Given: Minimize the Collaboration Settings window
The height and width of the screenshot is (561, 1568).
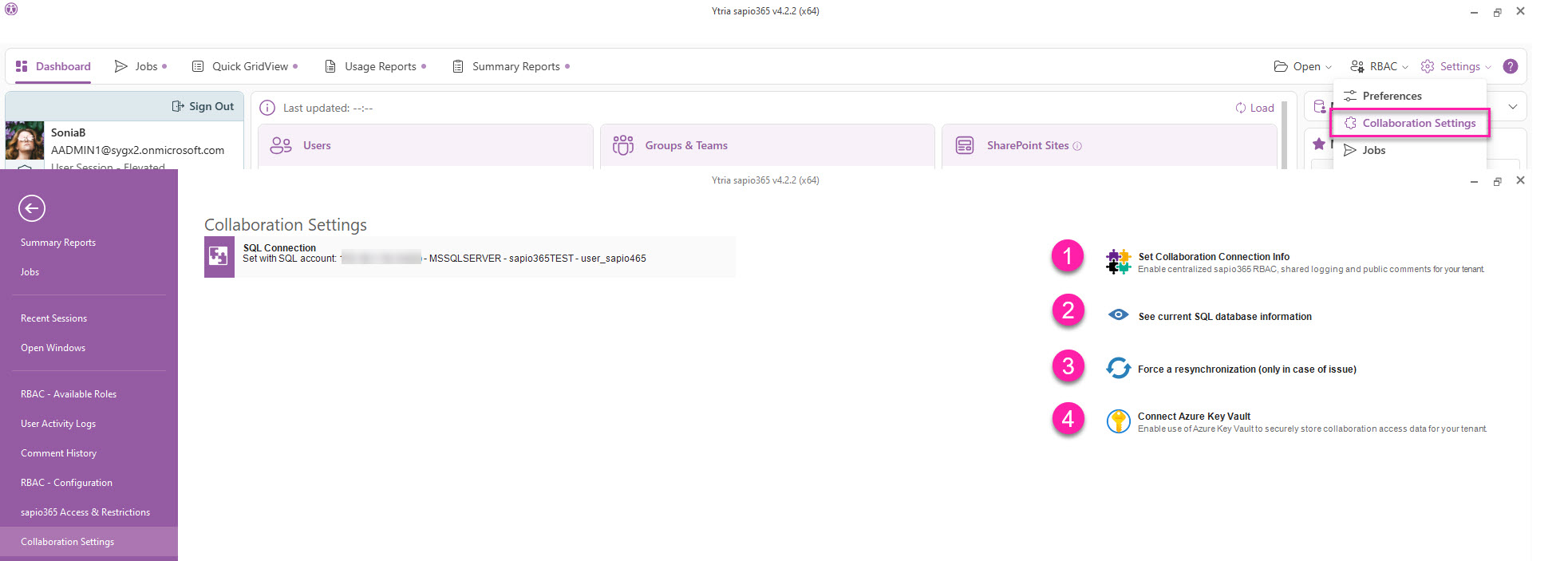Looking at the screenshot, I should (x=1474, y=181).
